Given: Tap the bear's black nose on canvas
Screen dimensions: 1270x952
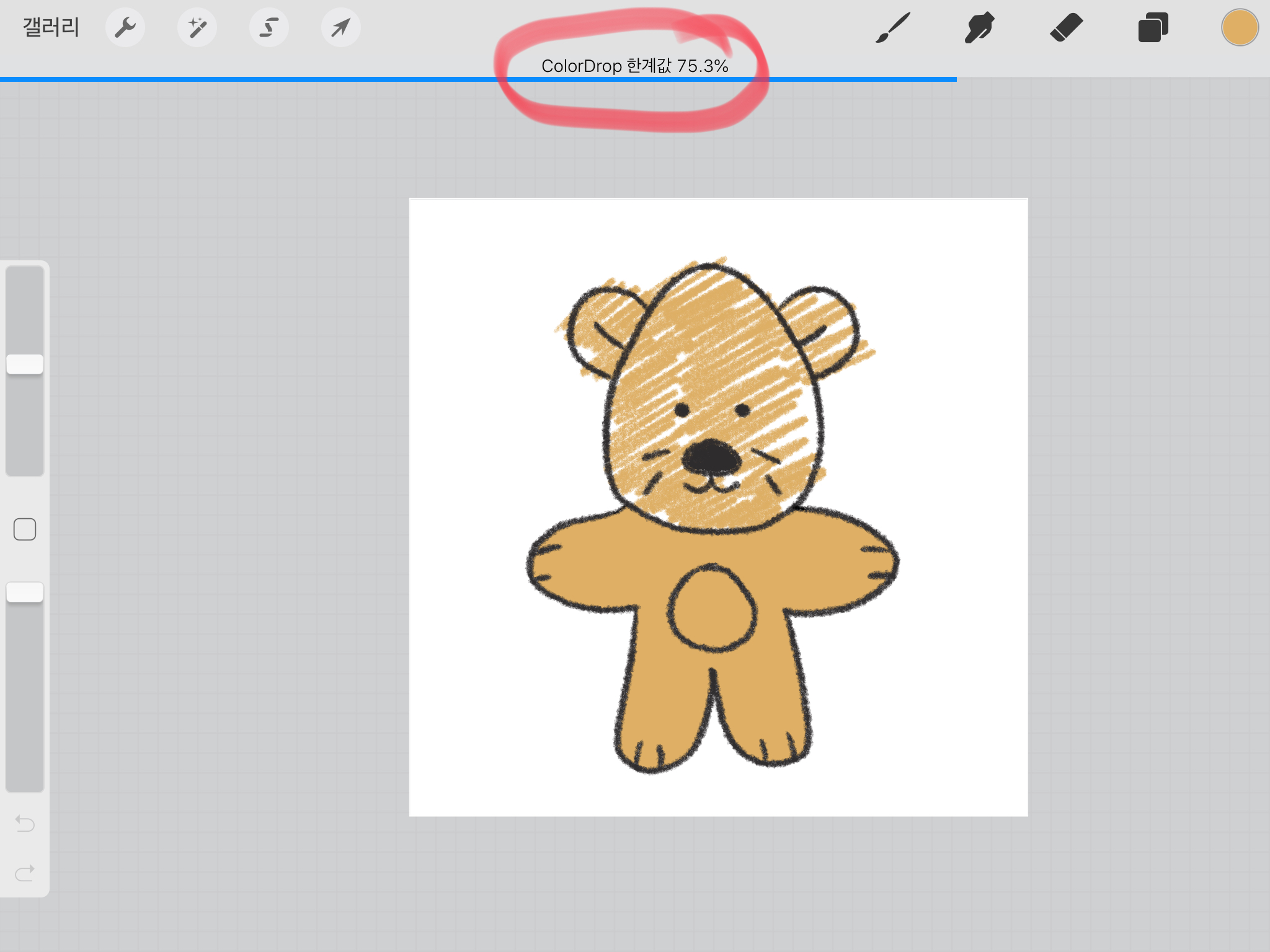Looking at the screenshot, I should (711, 457).
